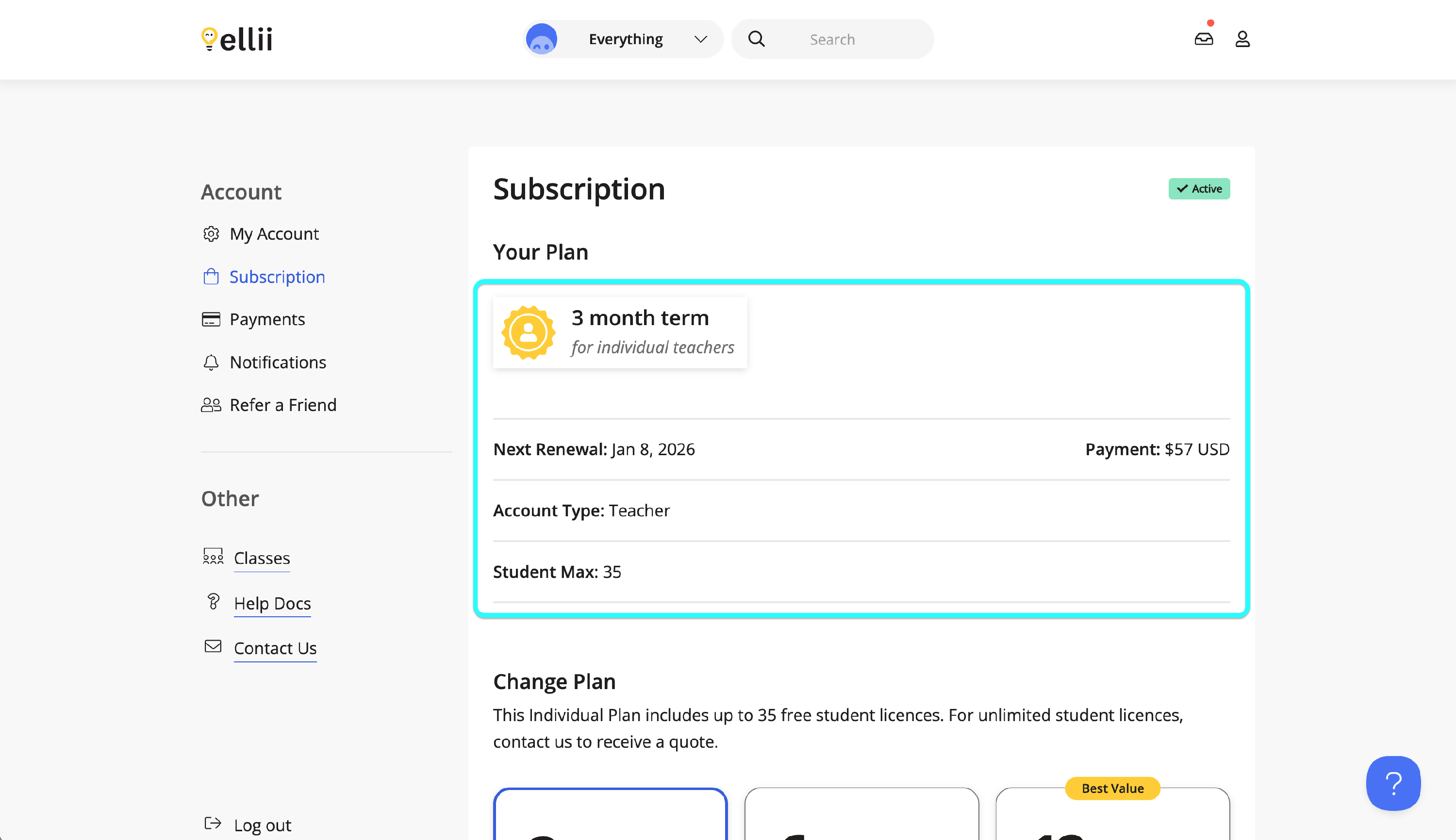Open the user profile icon
Image resolution: width=1456 pixels, height=840 pixels.
(x=1242, y=39)
